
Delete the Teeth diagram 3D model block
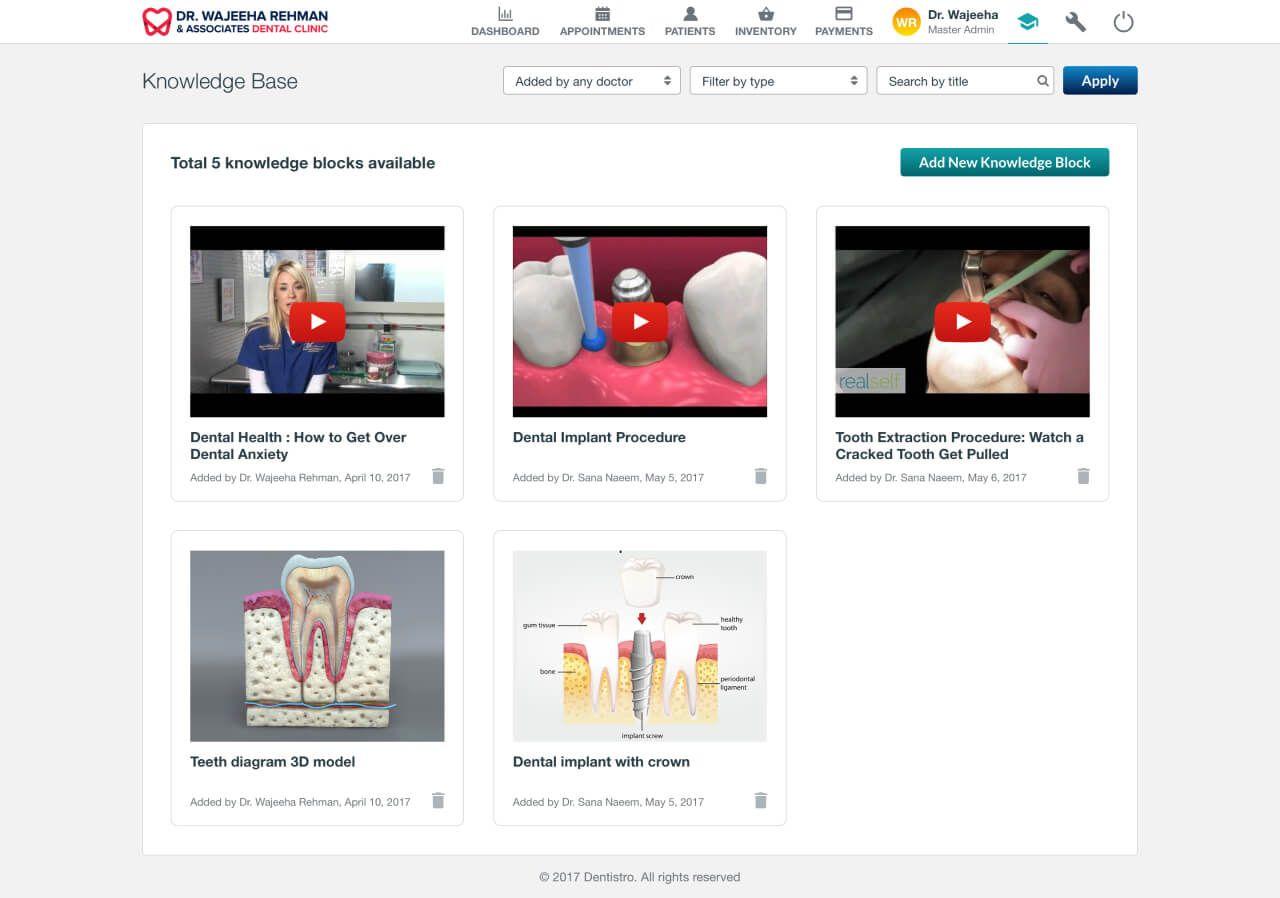click(438, 800)
